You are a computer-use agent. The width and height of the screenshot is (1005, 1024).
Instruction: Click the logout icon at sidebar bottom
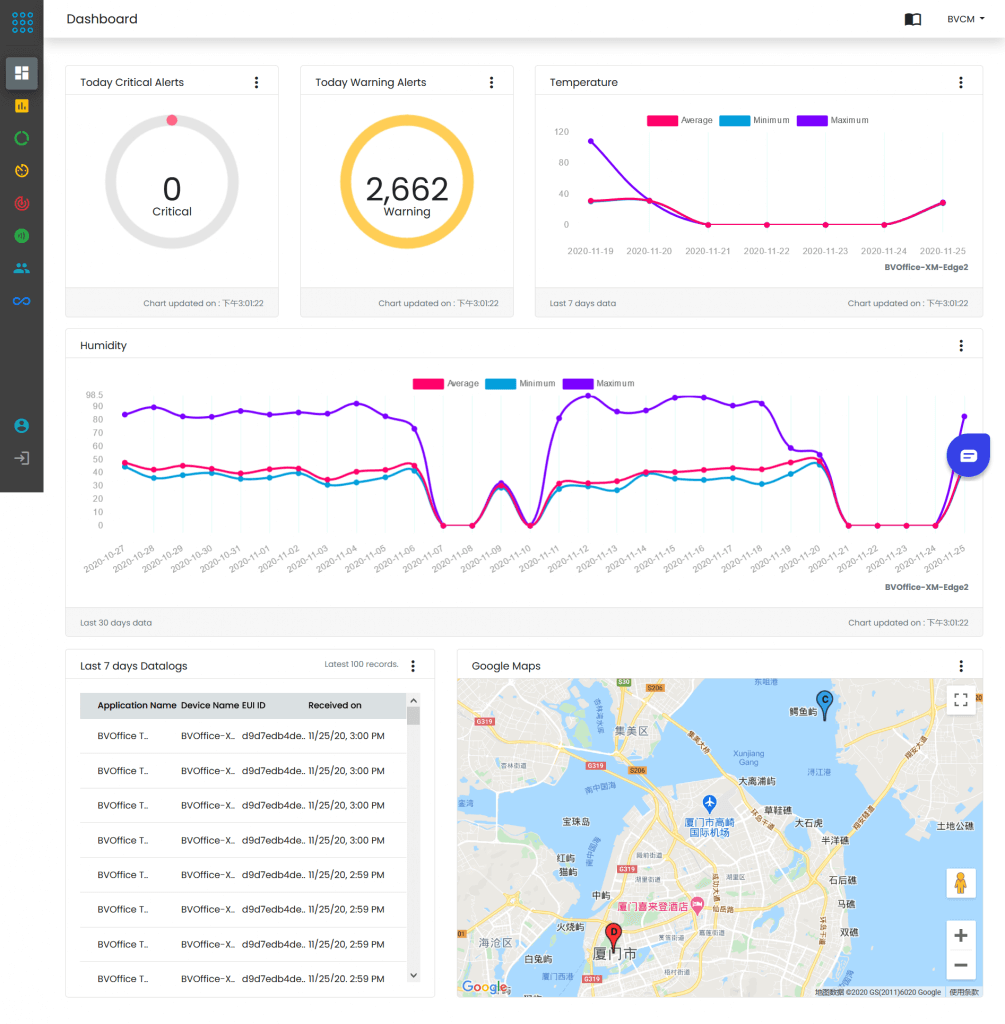pos(22,459)
